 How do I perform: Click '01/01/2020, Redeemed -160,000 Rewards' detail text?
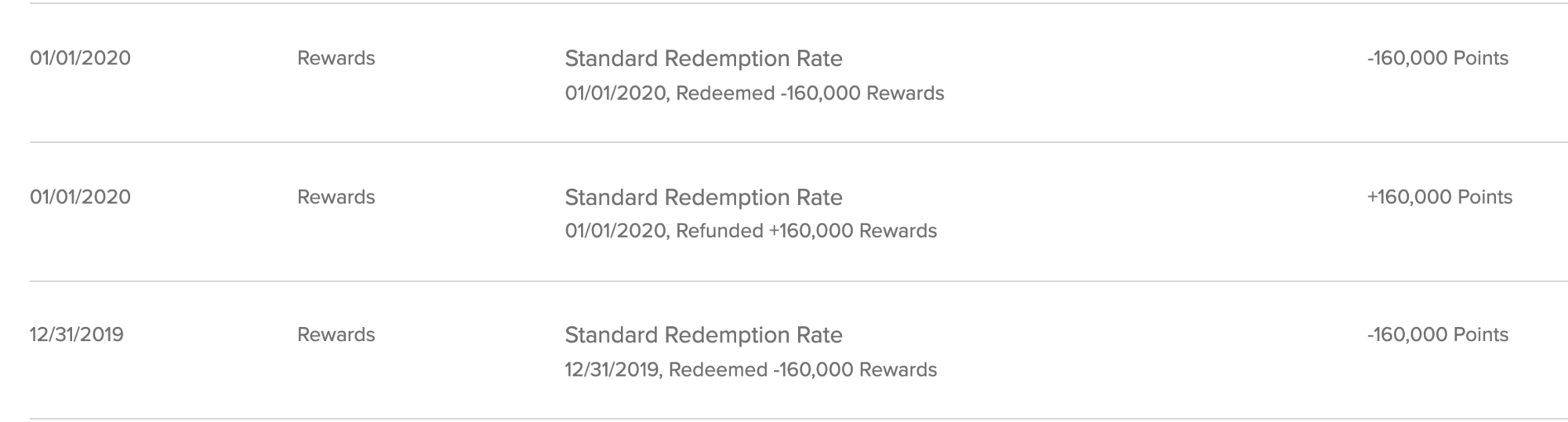click(754, 93)
